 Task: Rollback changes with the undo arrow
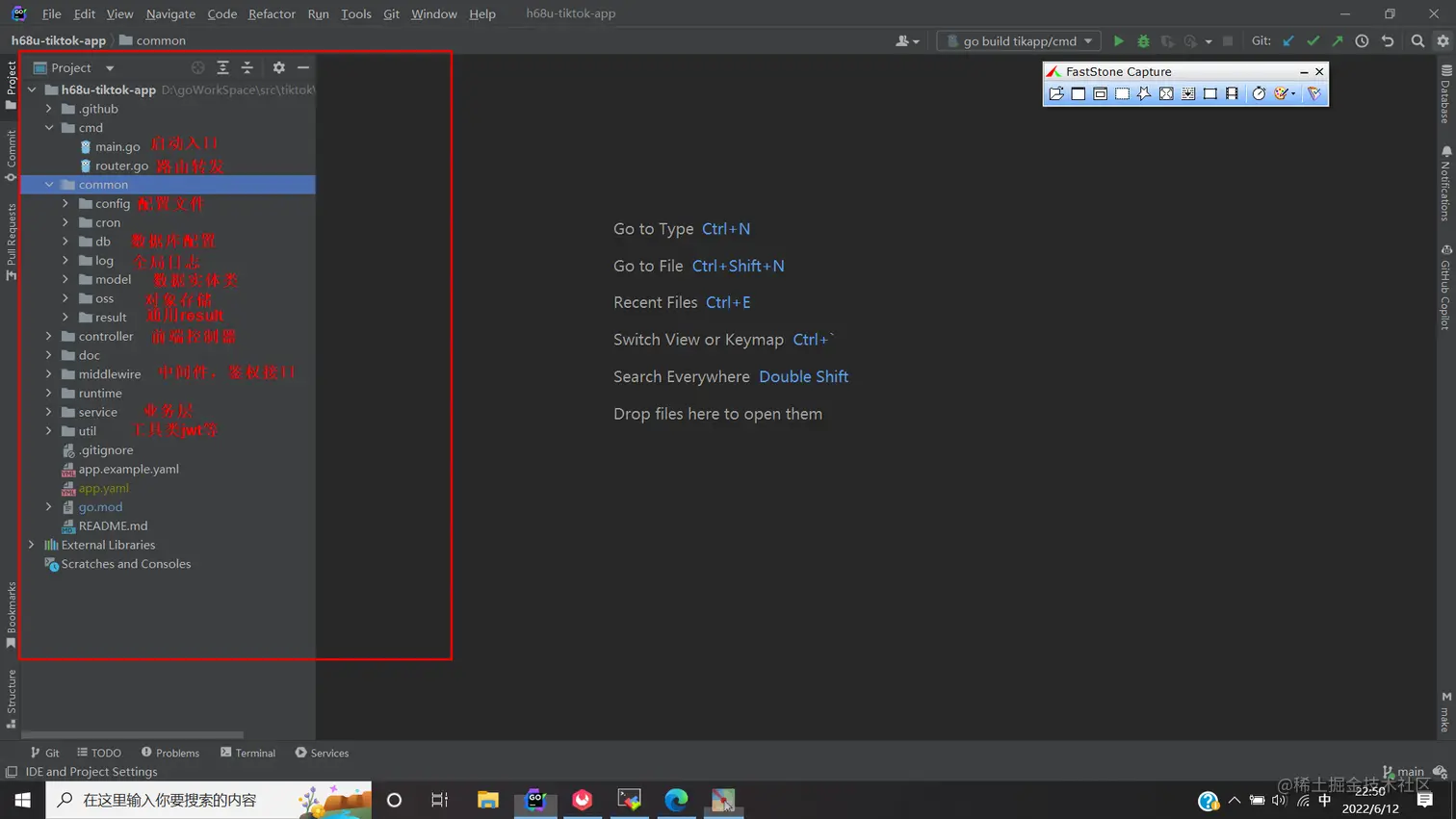1388,41
